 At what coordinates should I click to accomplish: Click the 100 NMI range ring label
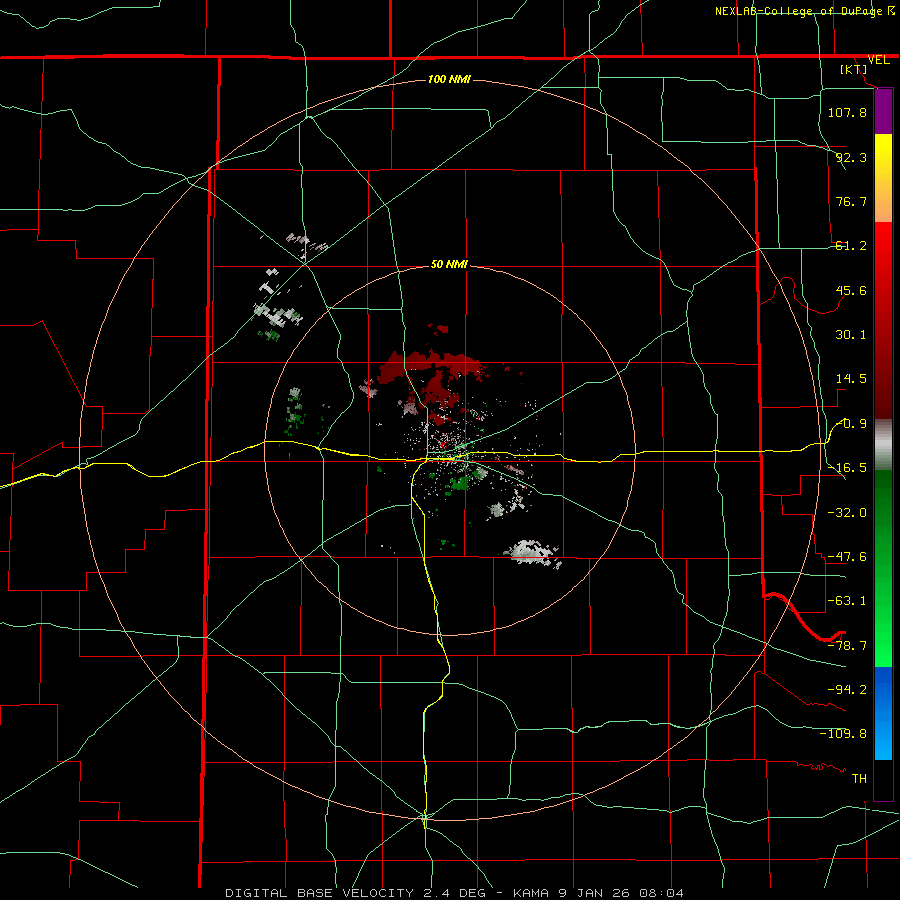coord(449,79)
